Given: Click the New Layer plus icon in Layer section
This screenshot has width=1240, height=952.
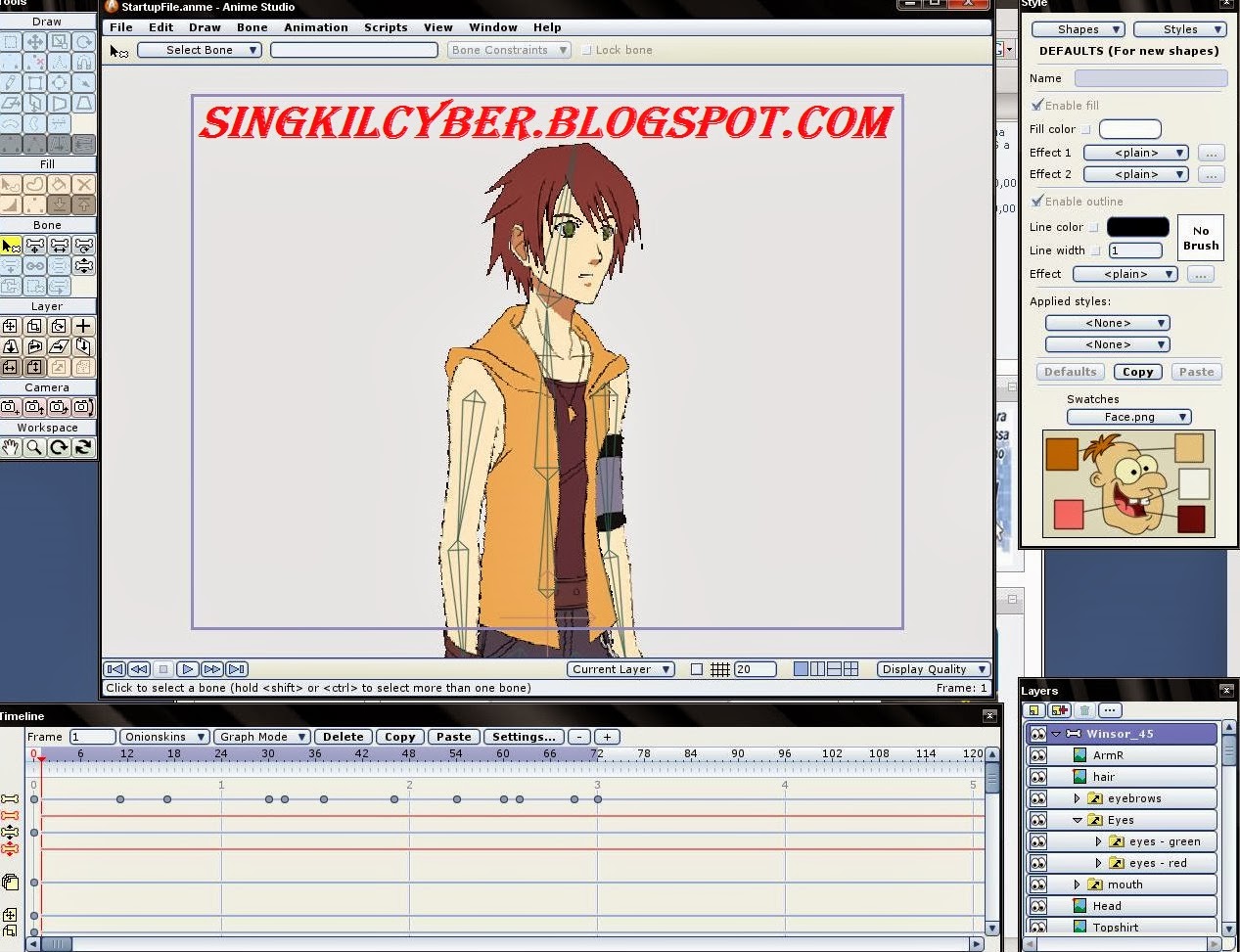Looking at the screenshot, I should 82,325.
